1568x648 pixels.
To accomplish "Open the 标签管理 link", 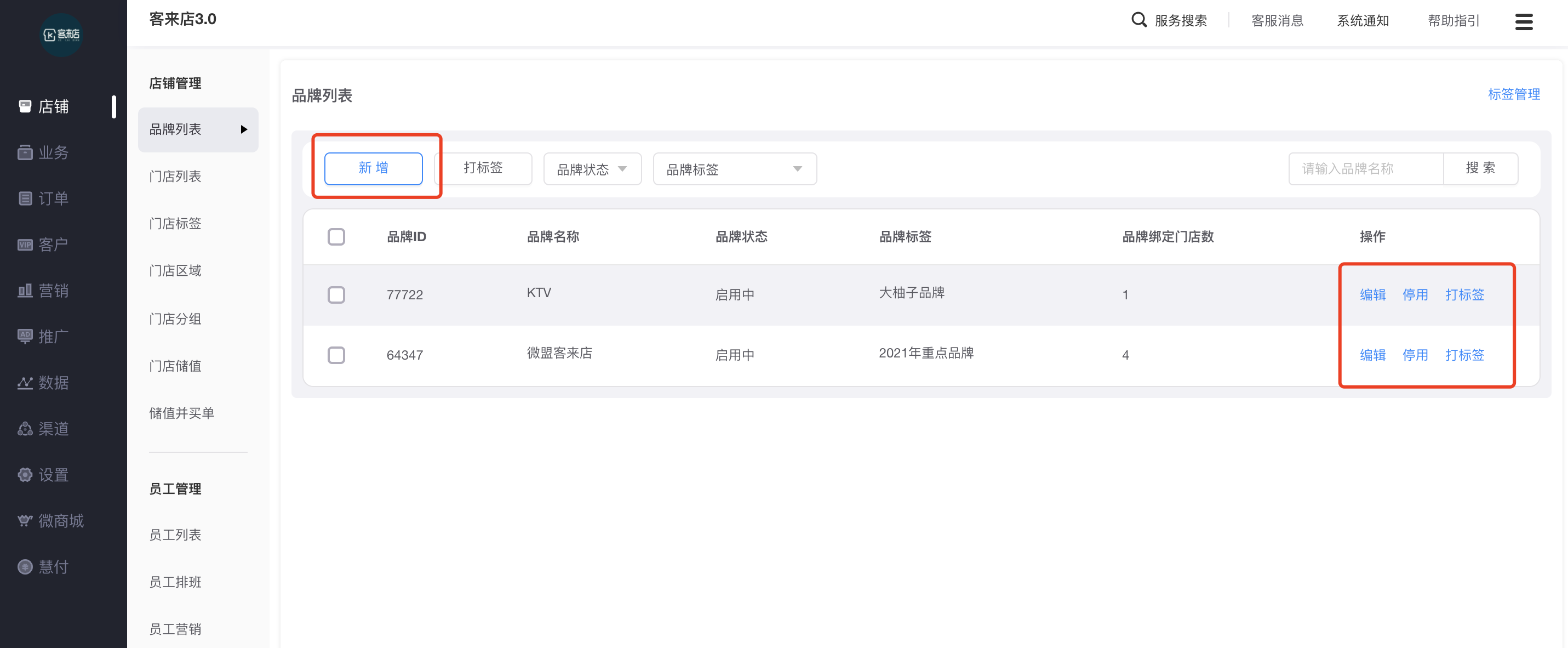I will [x=1514, y=94].
